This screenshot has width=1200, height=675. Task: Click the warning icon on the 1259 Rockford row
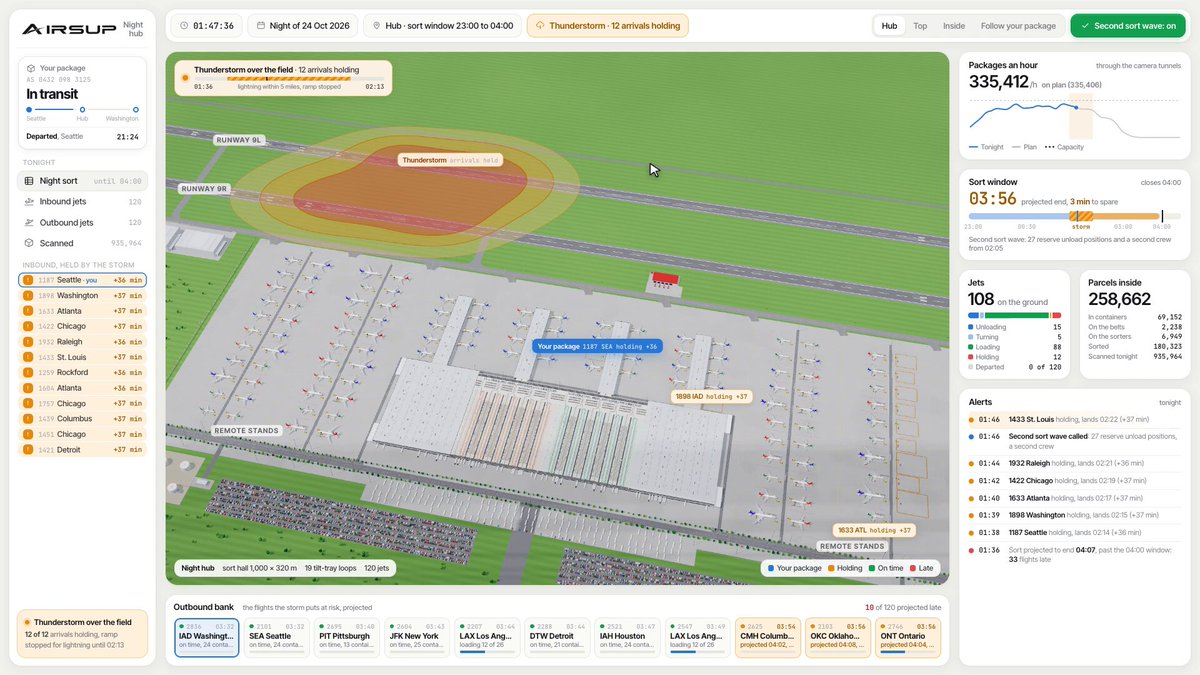coord(28,373)
